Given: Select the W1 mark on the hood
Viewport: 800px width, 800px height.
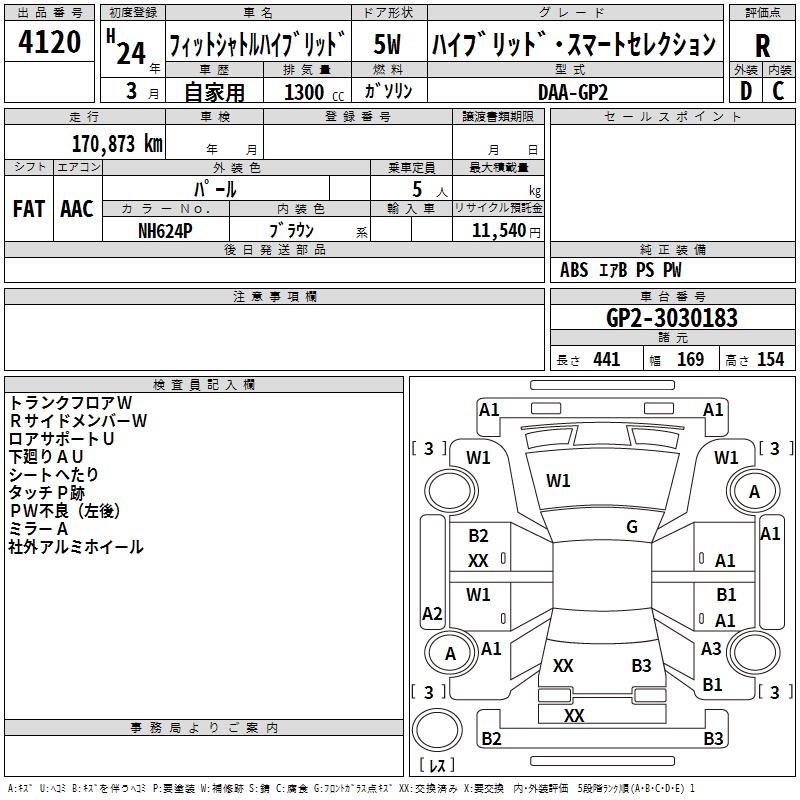Looking at the screenshot, I should tap(558, 481).
